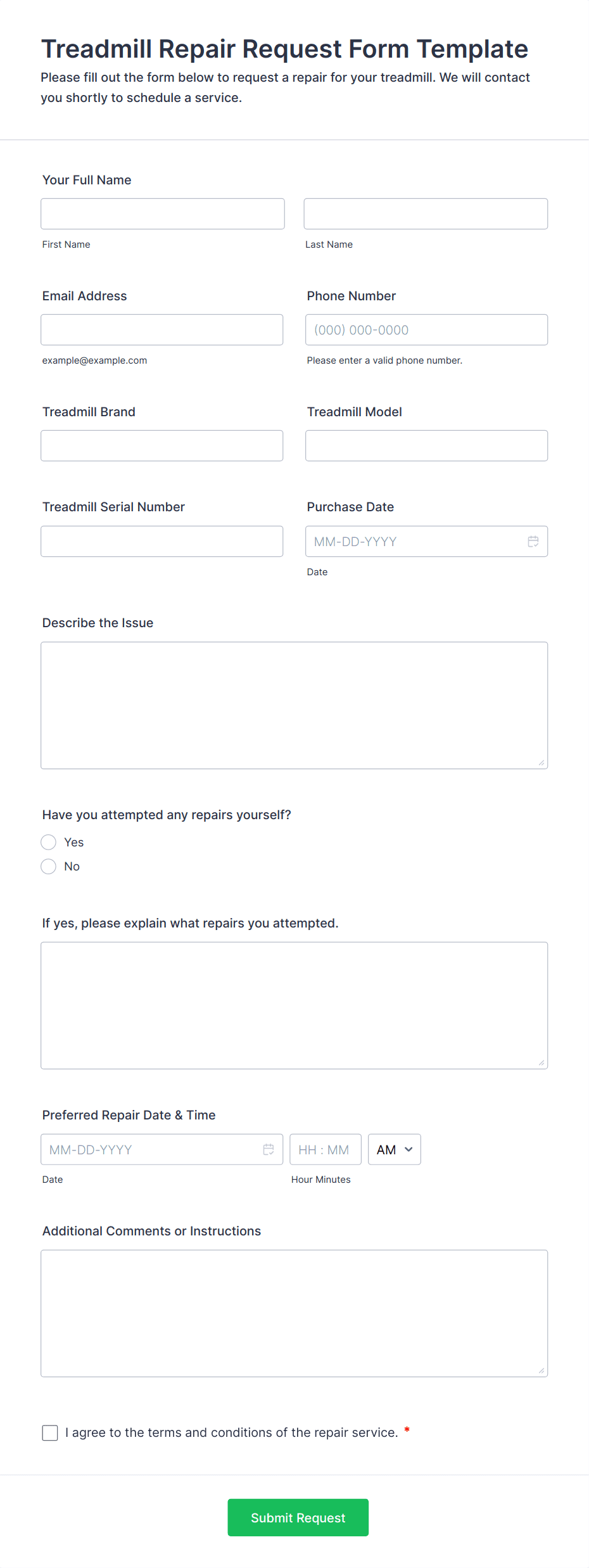
Task: Focus the Phone Number field
Action: click(x=426, y=329)
